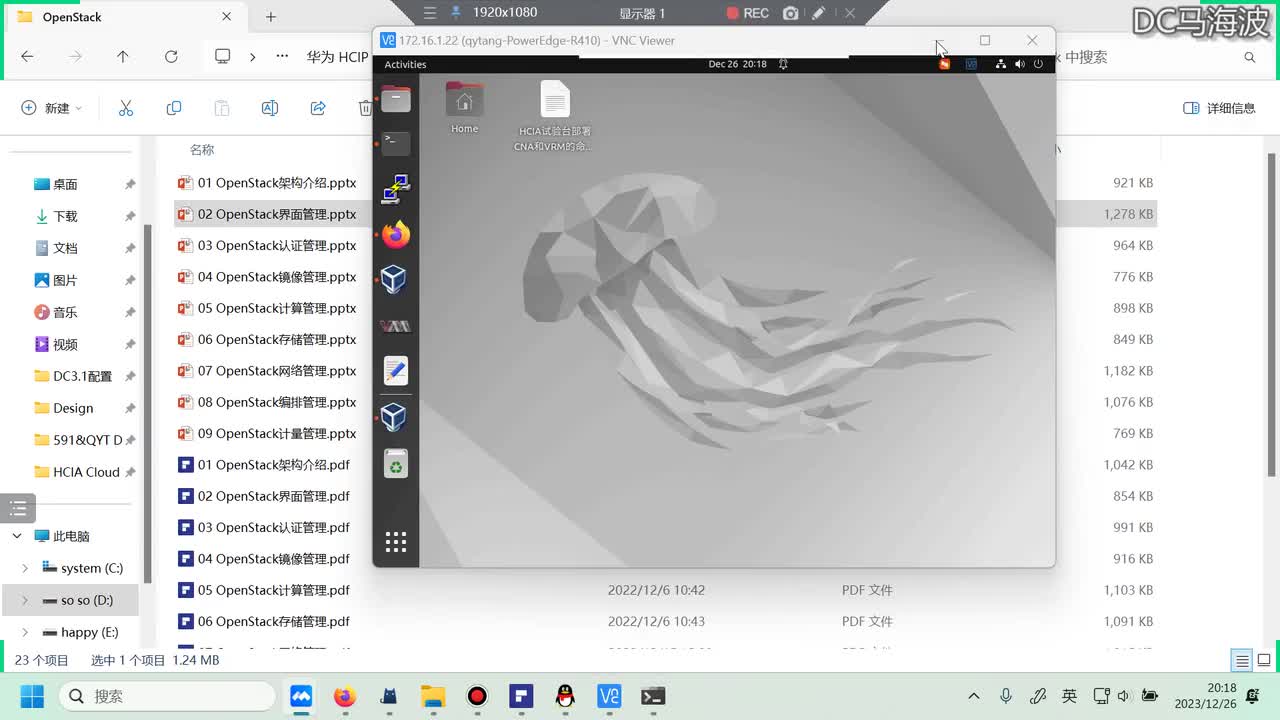Image resolution: width=1280 pixels, height=720 pixels.
Task: Take a snapshot with the camera icon
Action: coord(791,13)
